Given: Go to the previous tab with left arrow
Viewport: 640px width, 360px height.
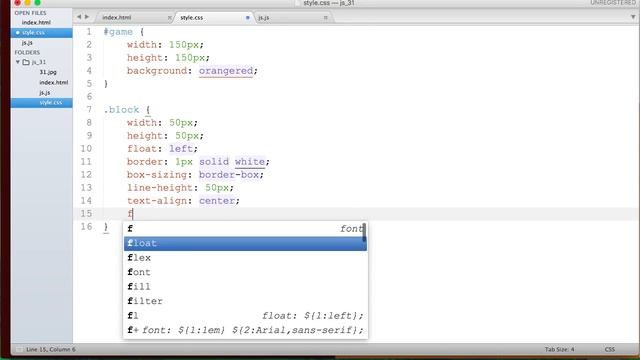Looking at the screenshot, I should click(x=79, y=17).
